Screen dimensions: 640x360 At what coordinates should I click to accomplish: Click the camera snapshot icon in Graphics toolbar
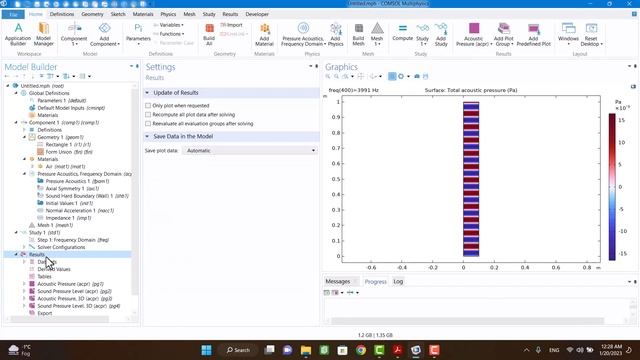[x=417, y=76]
